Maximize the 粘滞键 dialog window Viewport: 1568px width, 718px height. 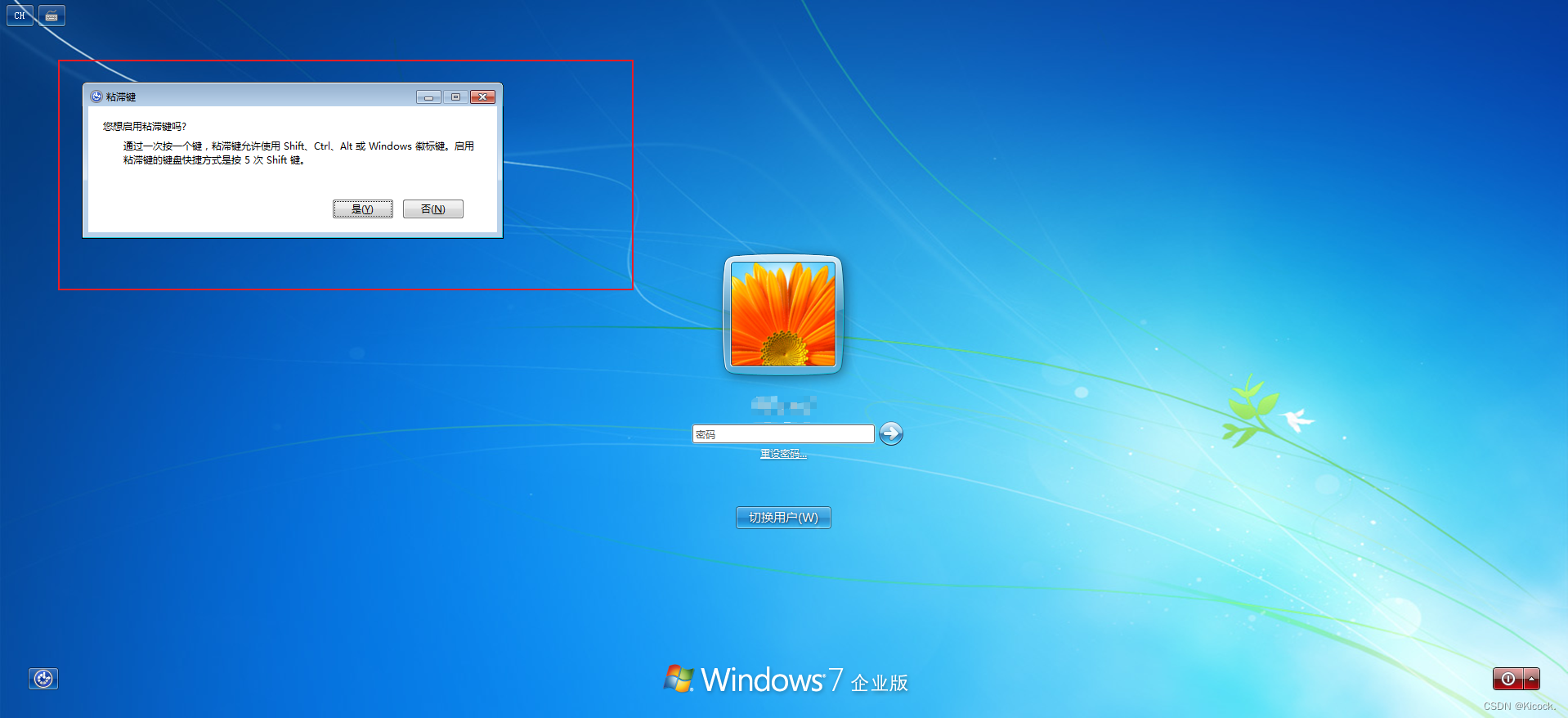coord(455,96)
